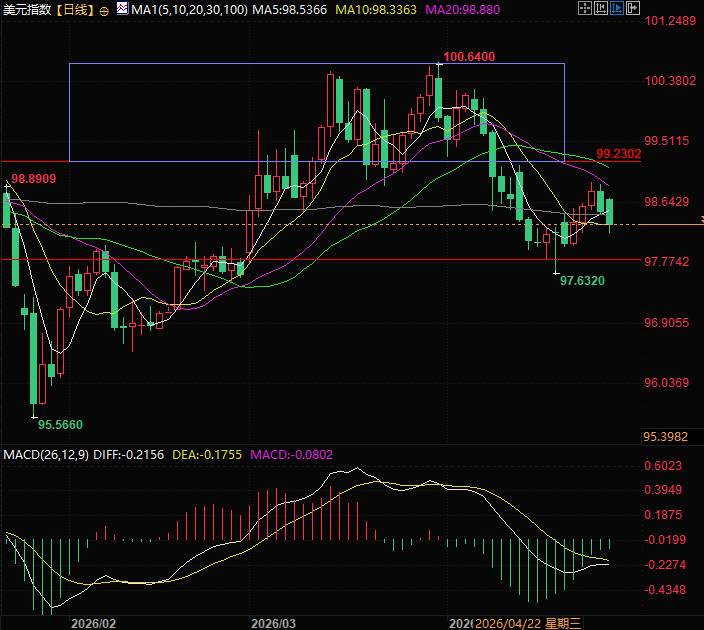704x630 pixels.
Task: Click the crosshair cursor icon in top toolbar
Action: (585, 8)
